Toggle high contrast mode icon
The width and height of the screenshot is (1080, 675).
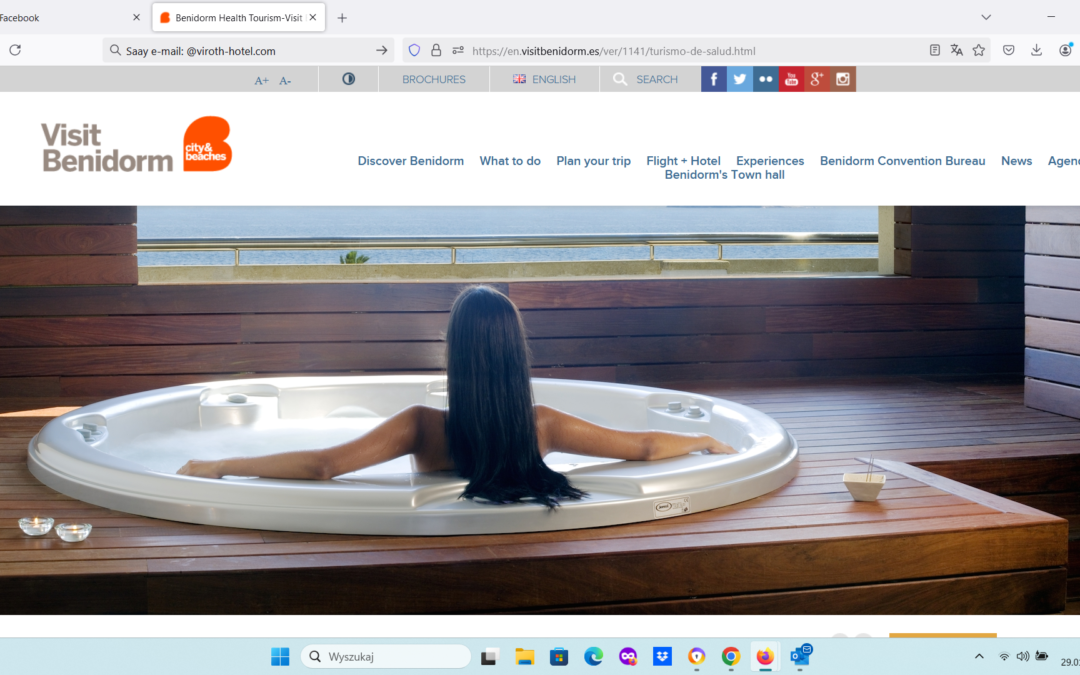click(x=349, y=79)
